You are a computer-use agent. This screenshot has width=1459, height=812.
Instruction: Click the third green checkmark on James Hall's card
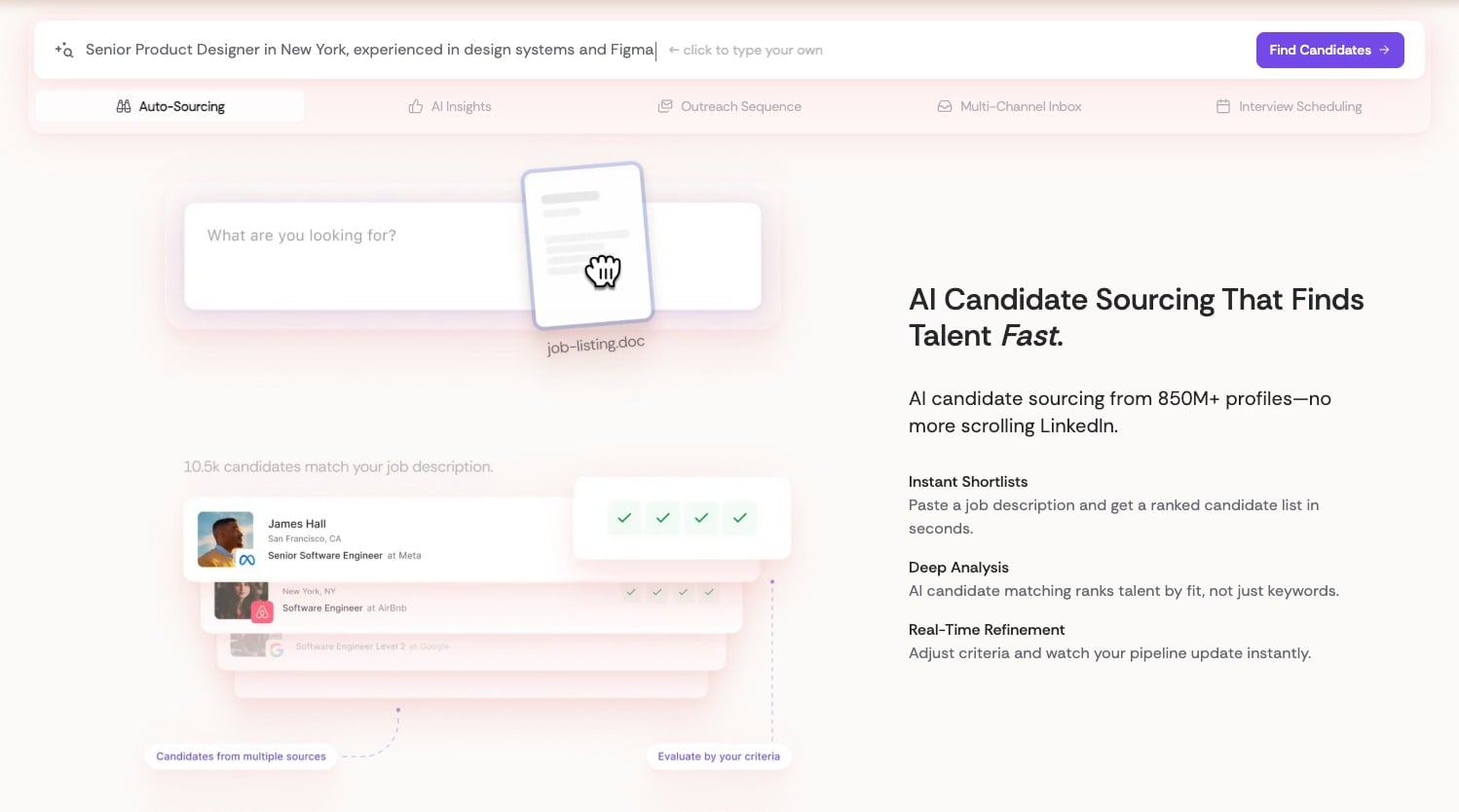click(x=701, y=518)
